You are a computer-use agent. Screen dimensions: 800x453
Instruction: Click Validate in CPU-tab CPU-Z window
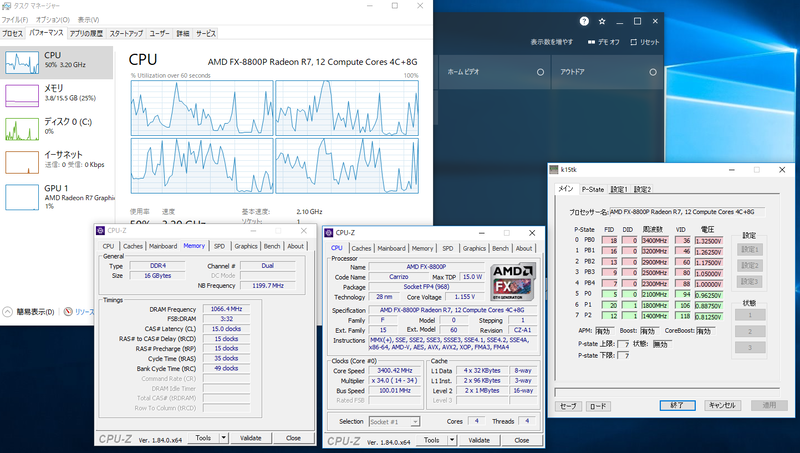479,440
